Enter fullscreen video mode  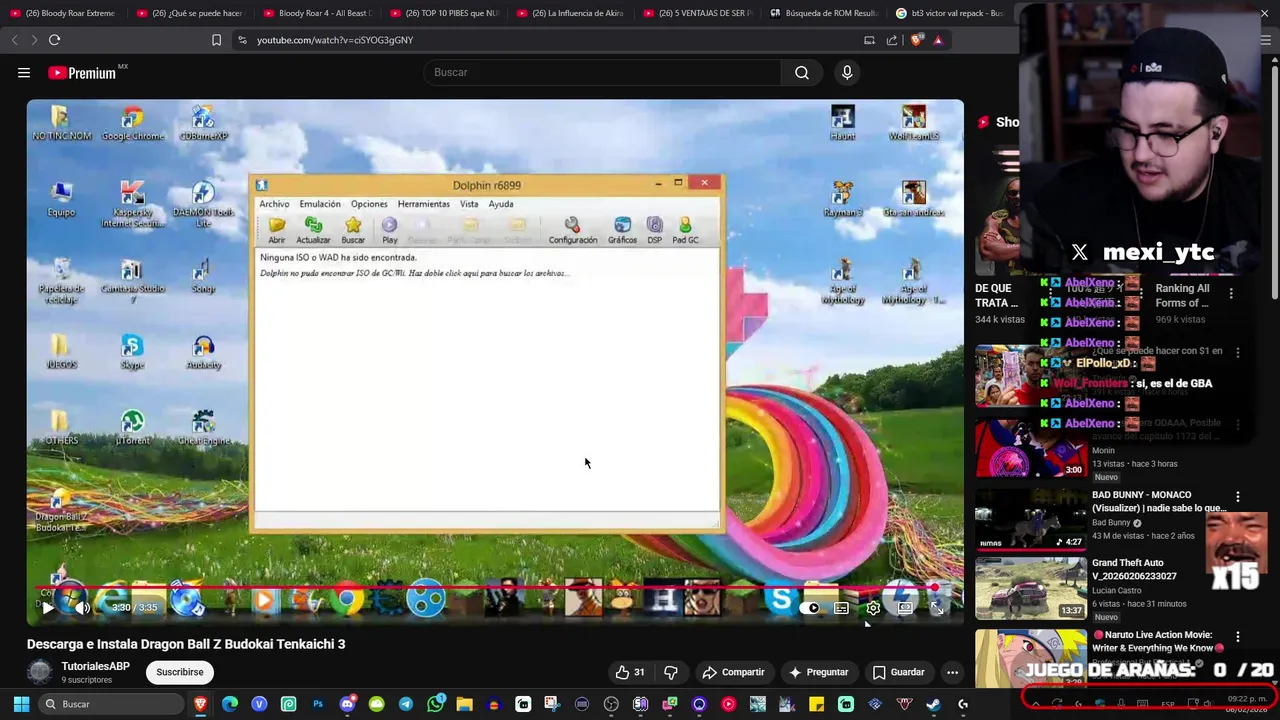point(938,608)
